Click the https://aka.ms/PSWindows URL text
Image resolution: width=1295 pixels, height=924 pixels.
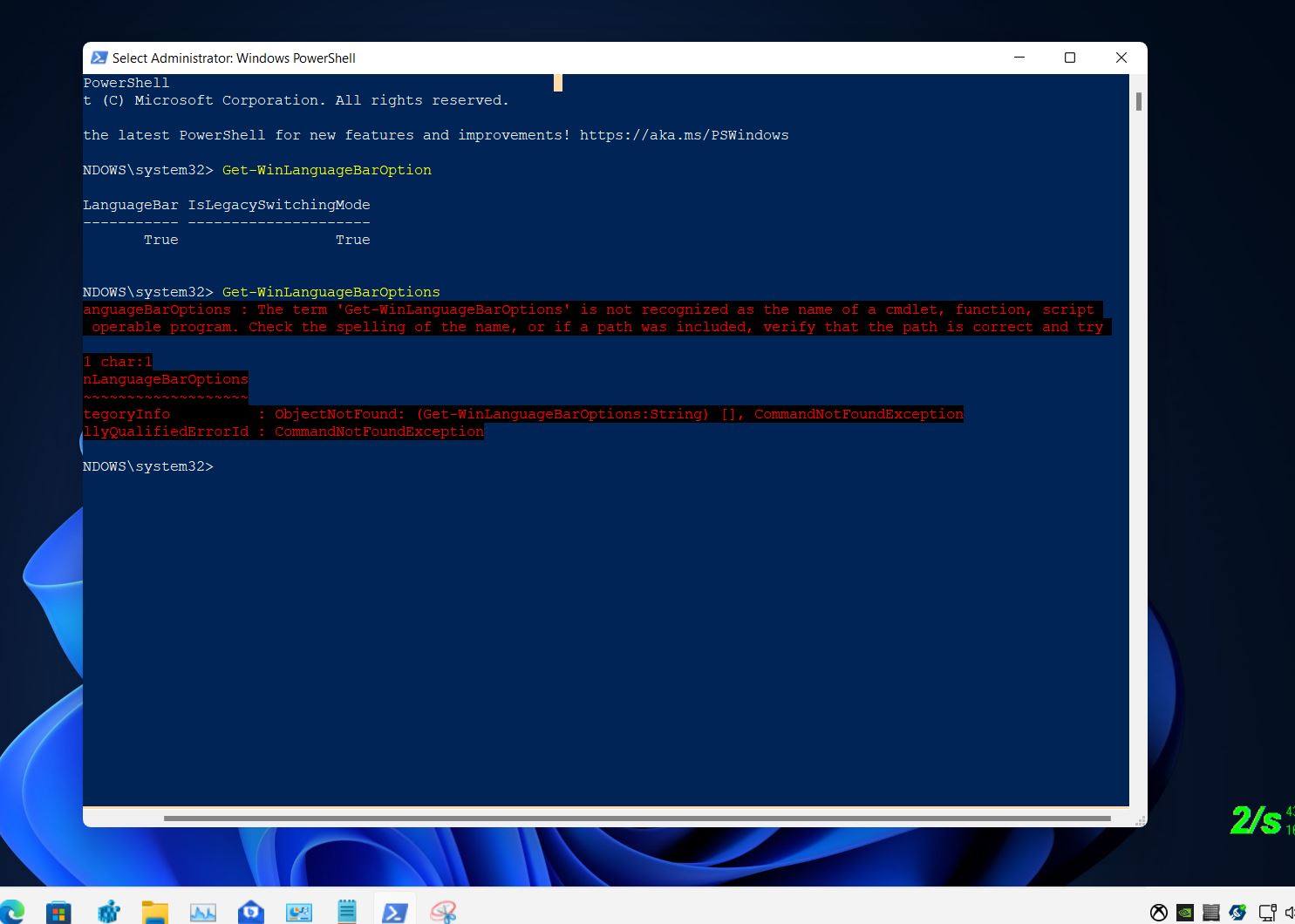(684, 135)
